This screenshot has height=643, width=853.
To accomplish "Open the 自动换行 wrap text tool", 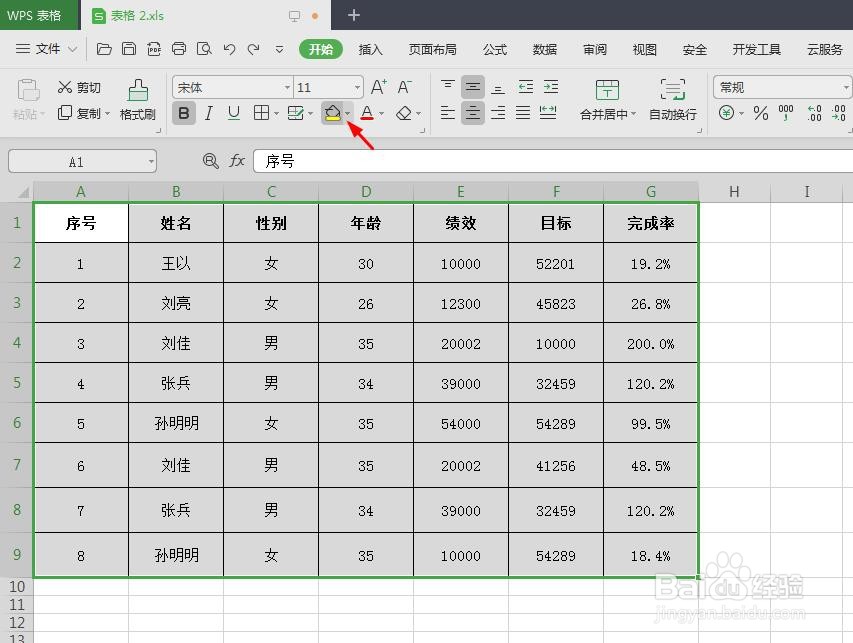I will point(674,113).
